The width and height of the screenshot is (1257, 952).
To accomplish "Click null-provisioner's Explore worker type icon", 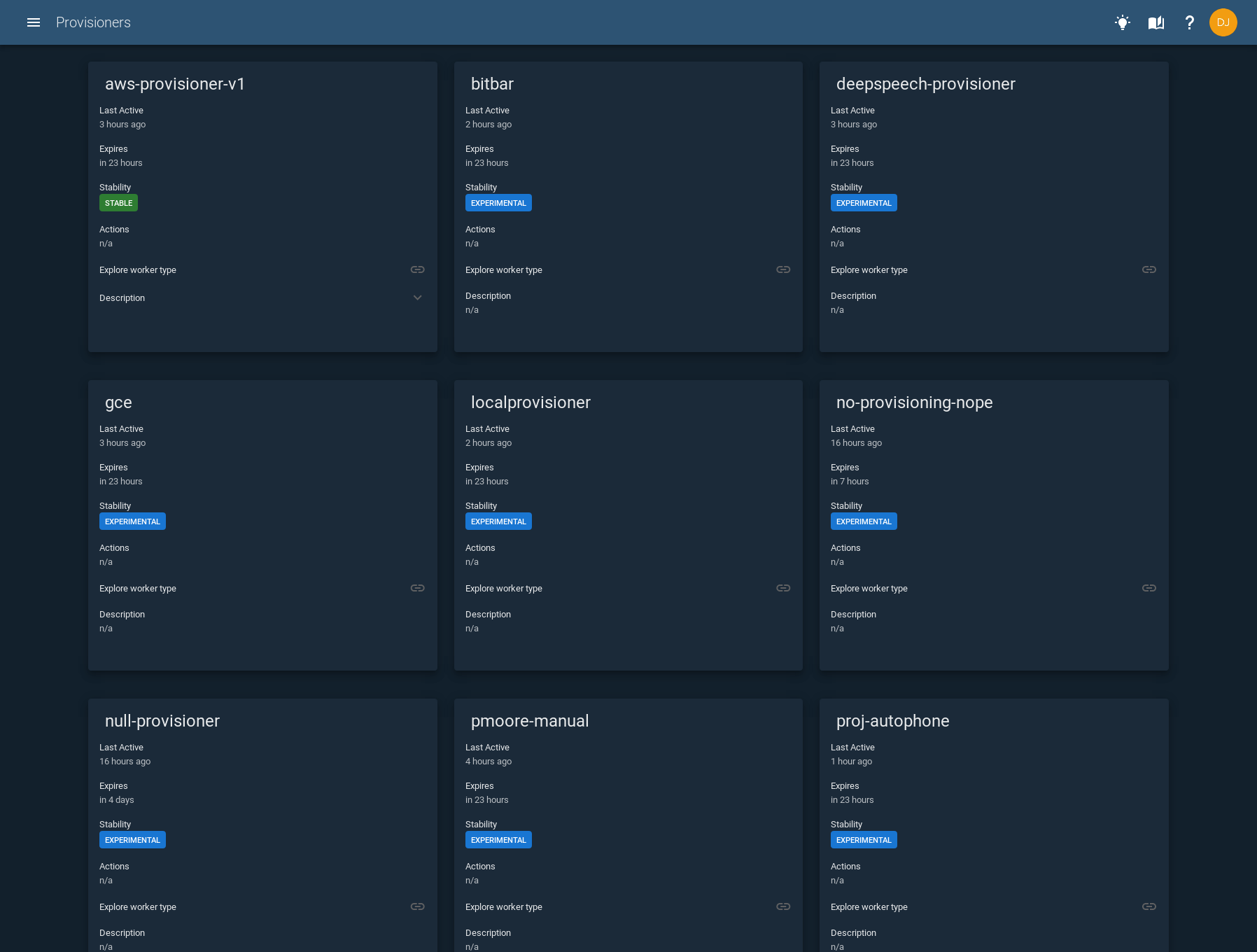I will point(417,906).
